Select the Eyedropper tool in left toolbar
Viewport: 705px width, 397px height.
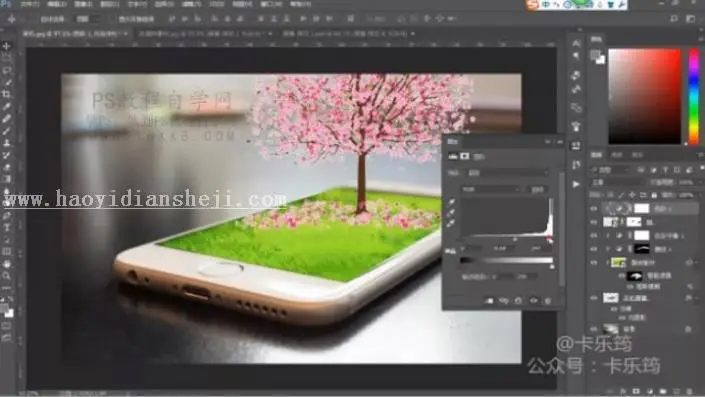[7, 107]
